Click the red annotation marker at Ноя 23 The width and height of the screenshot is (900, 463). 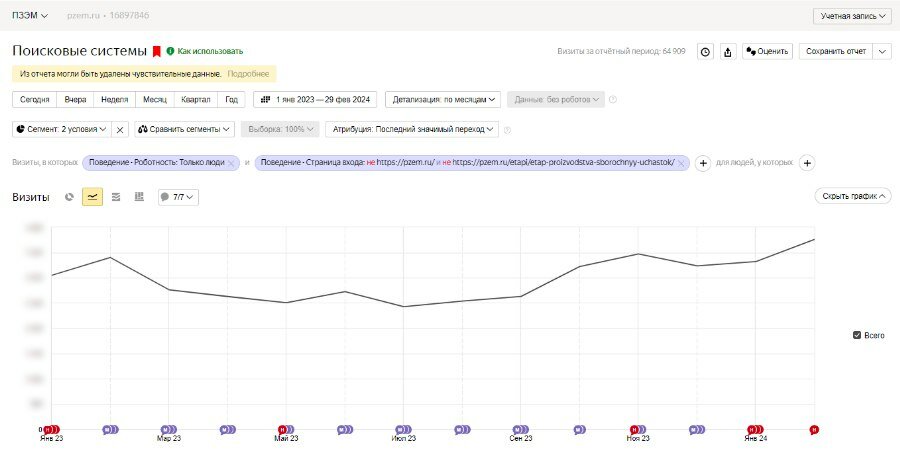pyautogui.click(x=634, y=429)
